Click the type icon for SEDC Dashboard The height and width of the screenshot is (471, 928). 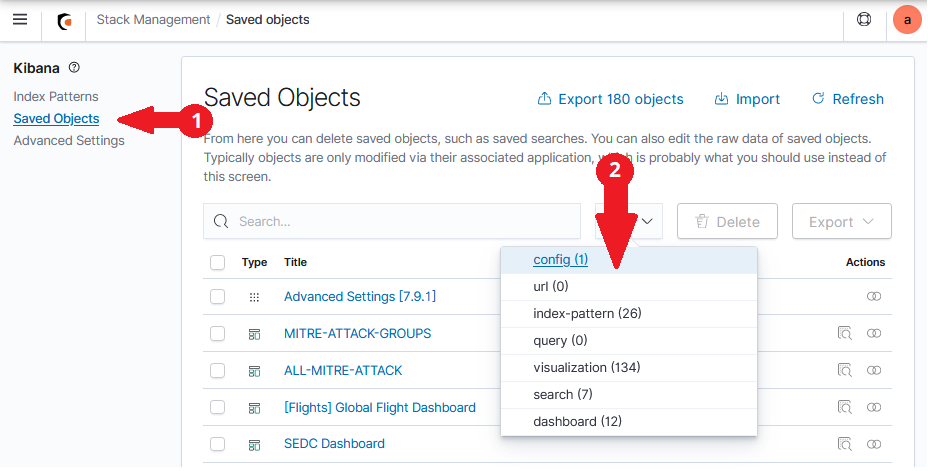(x=254, y=444)
